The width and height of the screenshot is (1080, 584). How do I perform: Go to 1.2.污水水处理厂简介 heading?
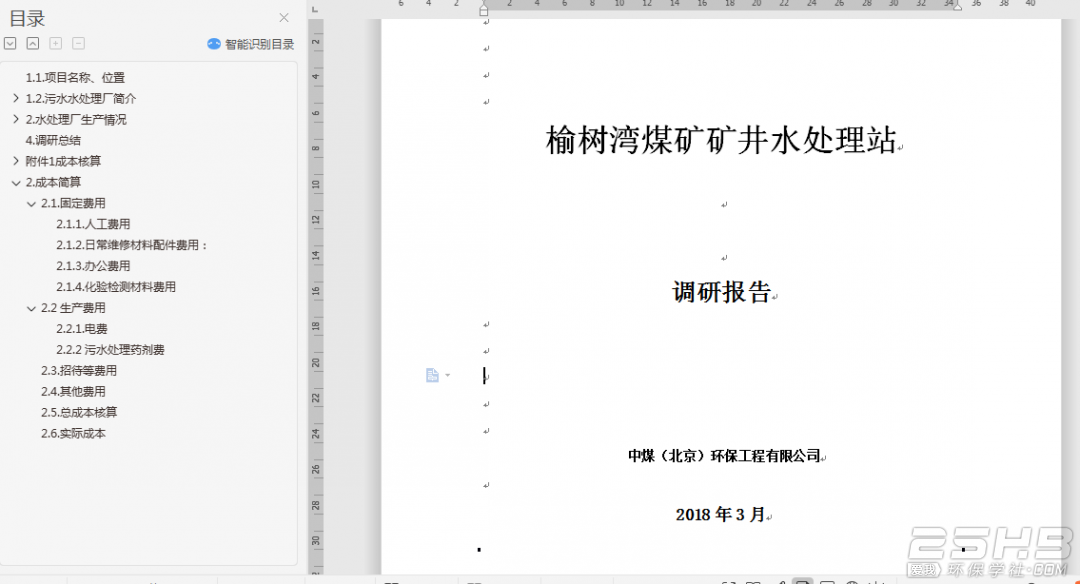[x=81, y=98]
